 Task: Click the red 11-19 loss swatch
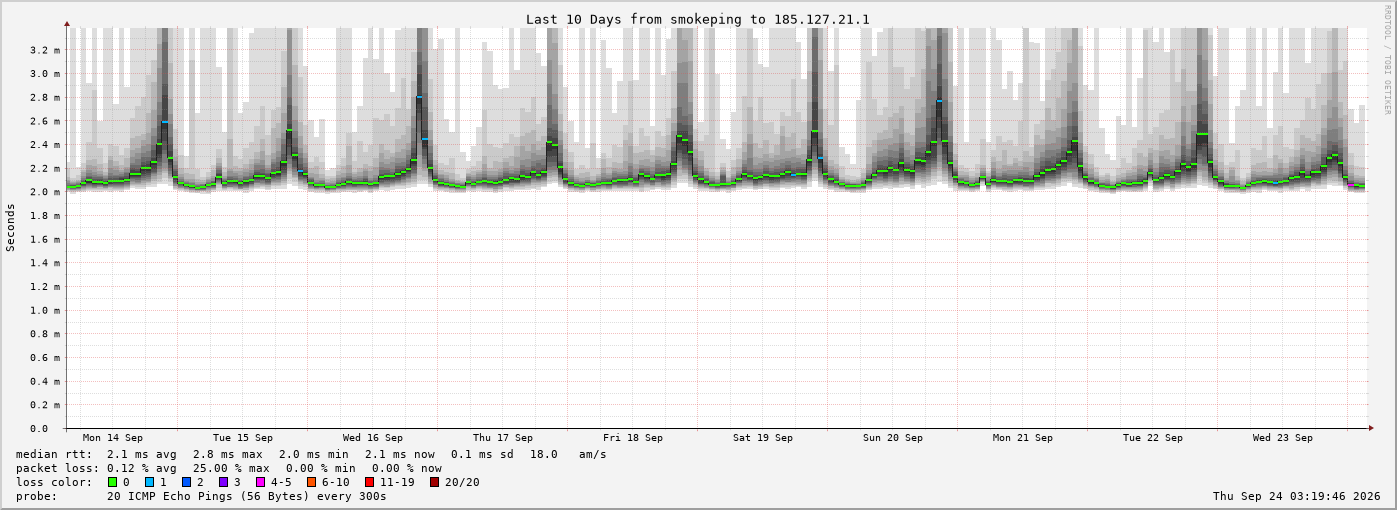(x=369, y=482)
